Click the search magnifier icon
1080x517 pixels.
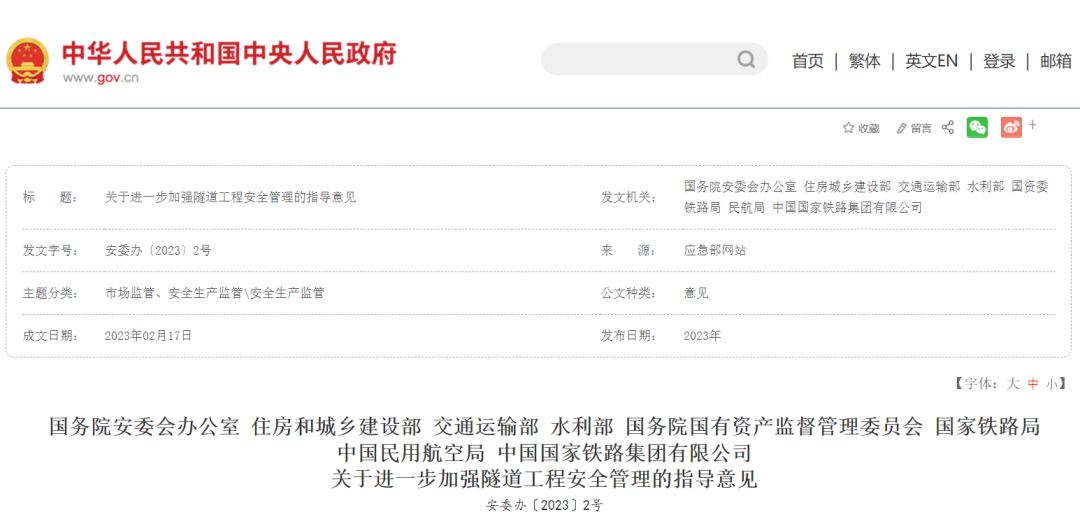(746, 60)
